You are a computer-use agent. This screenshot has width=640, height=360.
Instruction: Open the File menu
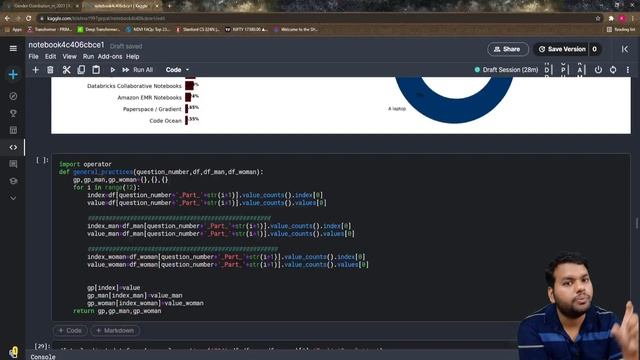tap(33, 57)
